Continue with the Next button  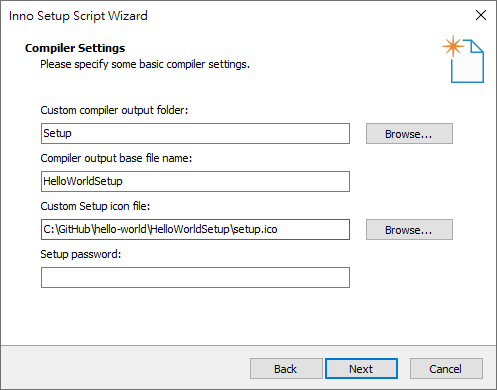[x=361, y=369]
